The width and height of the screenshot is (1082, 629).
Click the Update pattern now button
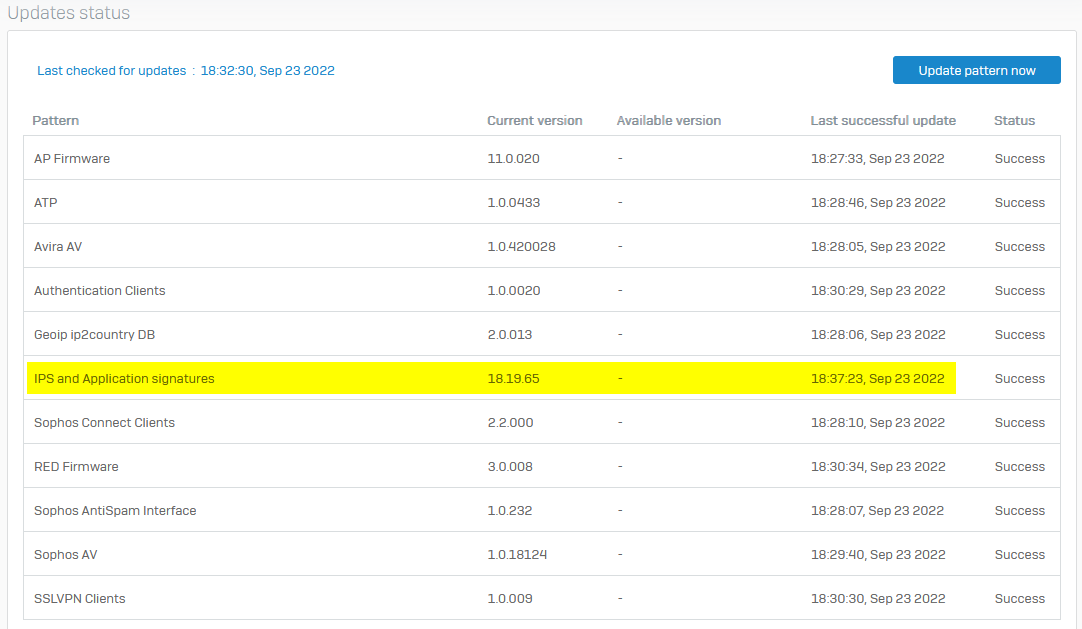tap(976, 70)
